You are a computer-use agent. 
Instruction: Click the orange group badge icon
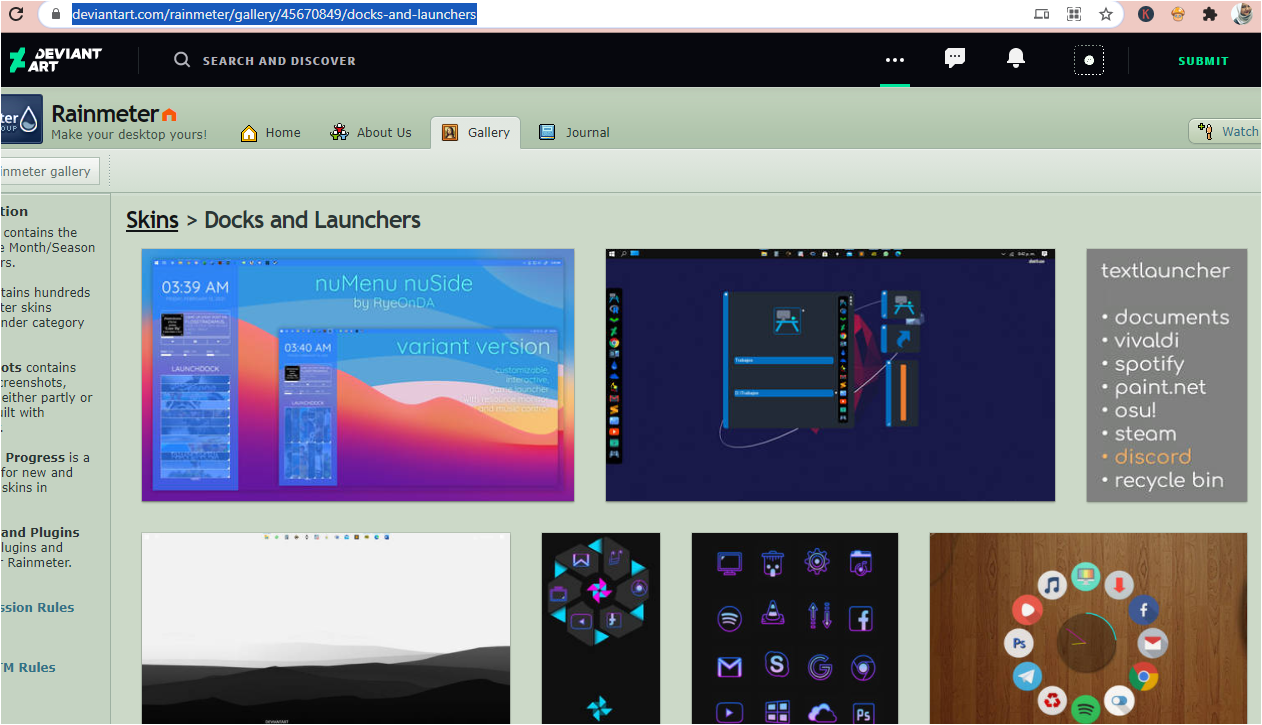(169, 115)
